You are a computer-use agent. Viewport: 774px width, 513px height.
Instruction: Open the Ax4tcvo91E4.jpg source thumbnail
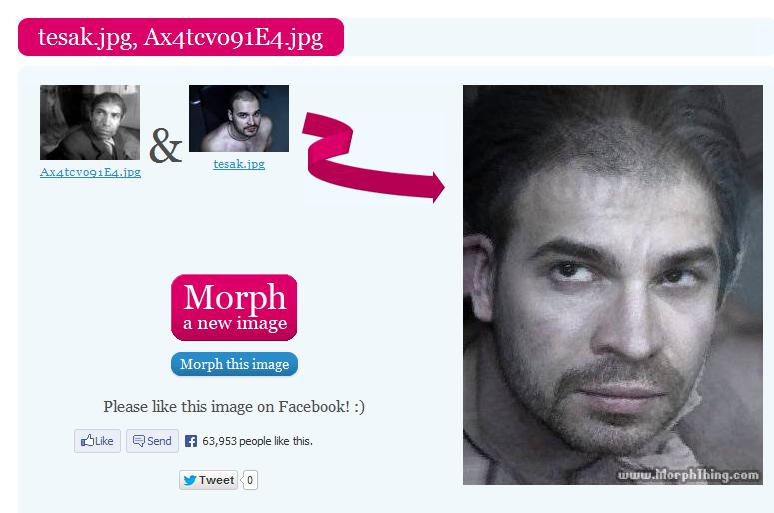[90, 122]
